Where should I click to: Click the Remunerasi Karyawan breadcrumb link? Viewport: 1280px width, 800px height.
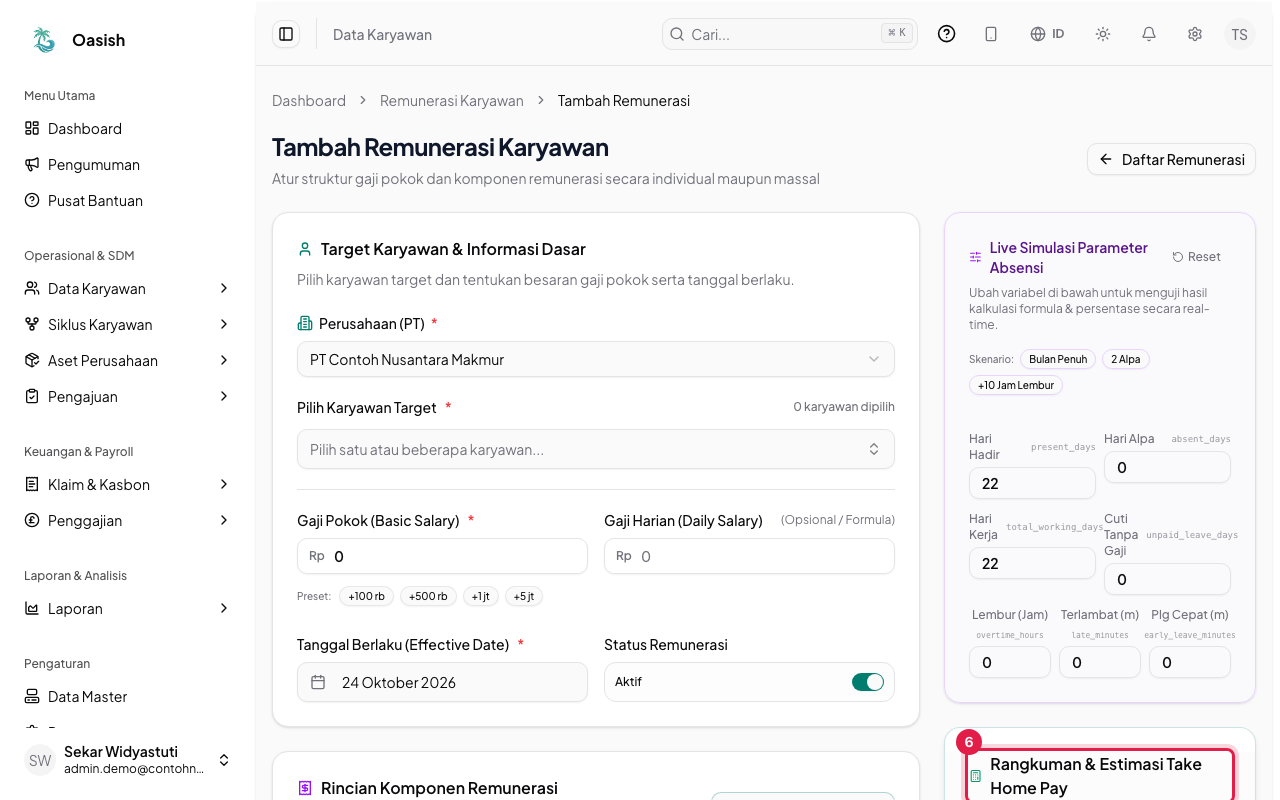[452, 100]
